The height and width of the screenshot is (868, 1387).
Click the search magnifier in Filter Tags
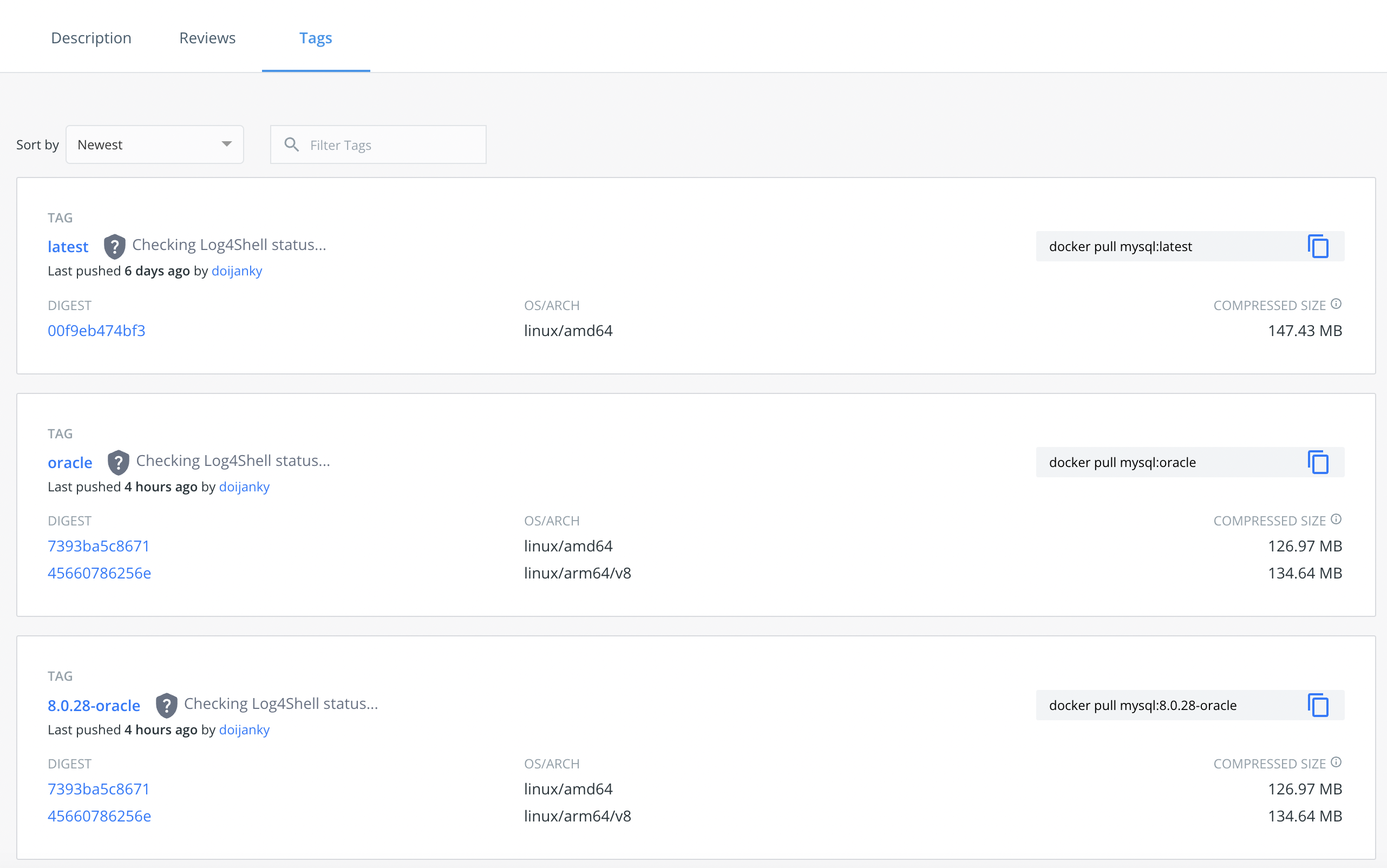coord(292,144)
